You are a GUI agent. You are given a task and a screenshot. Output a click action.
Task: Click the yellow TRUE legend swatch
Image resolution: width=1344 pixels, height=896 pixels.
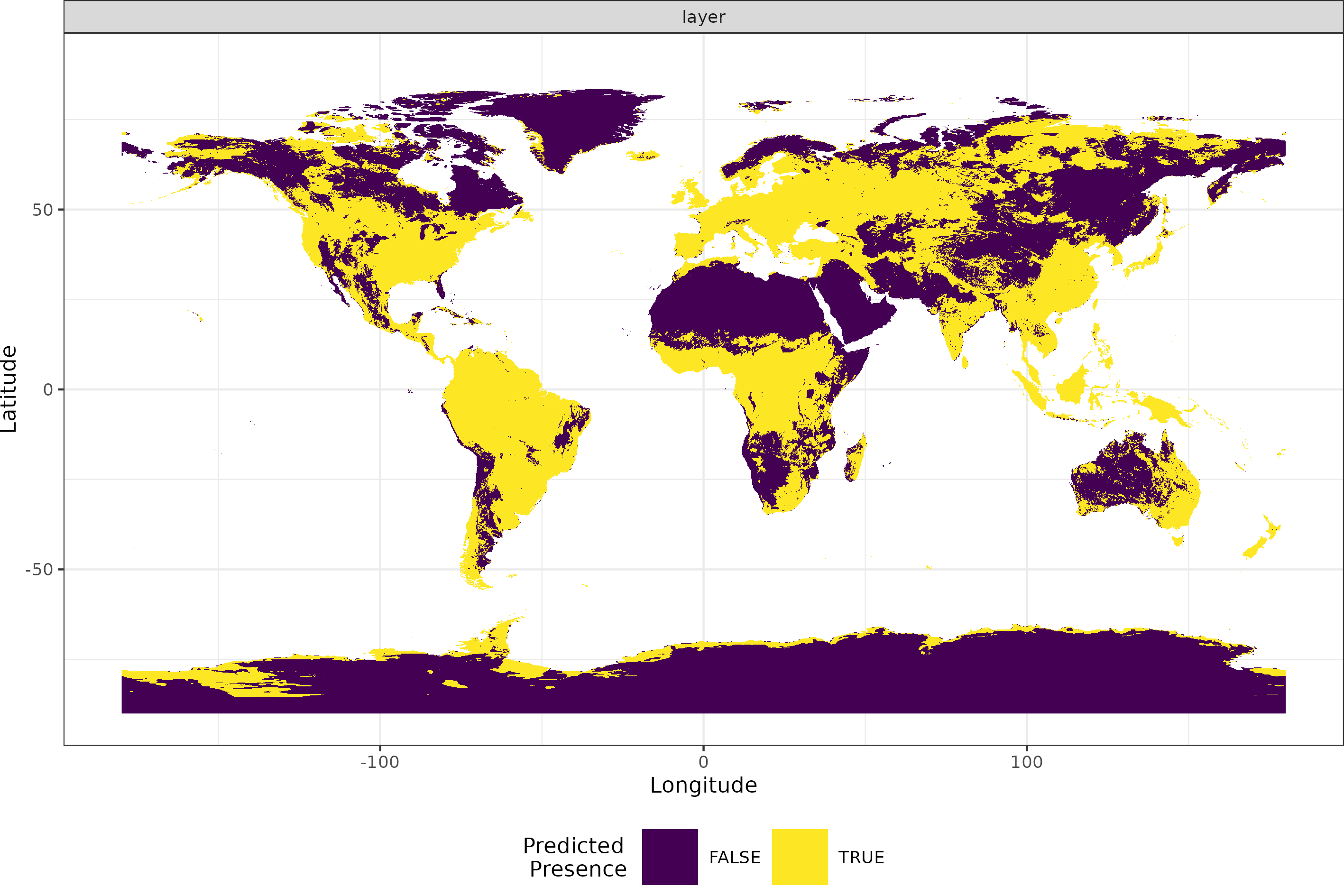pos(799,857)
